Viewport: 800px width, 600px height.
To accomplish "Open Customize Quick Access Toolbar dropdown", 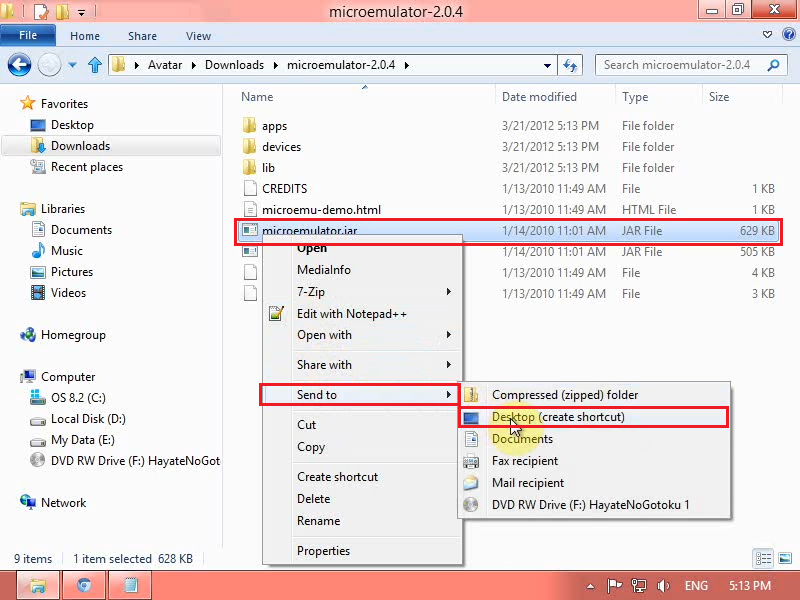I will 82,12.
